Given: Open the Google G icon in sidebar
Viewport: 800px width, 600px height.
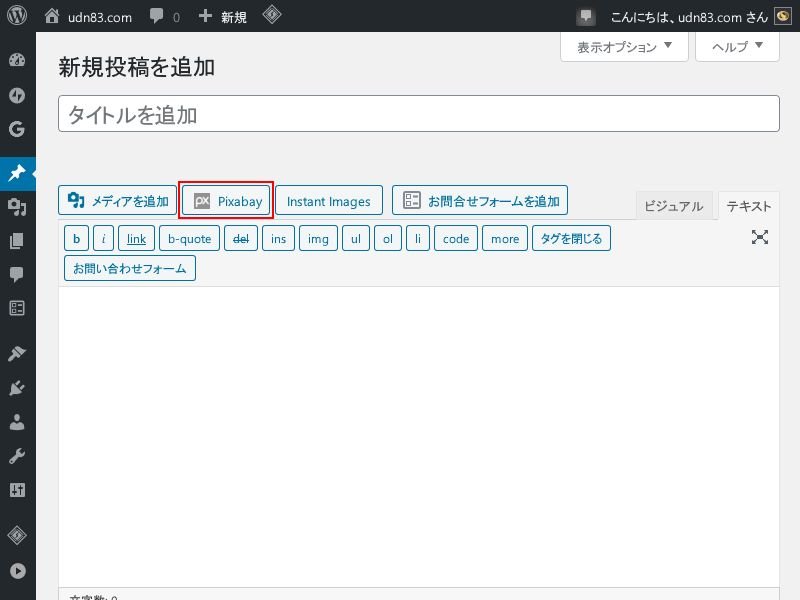Looking at the screenshot, I should point(17,129).
